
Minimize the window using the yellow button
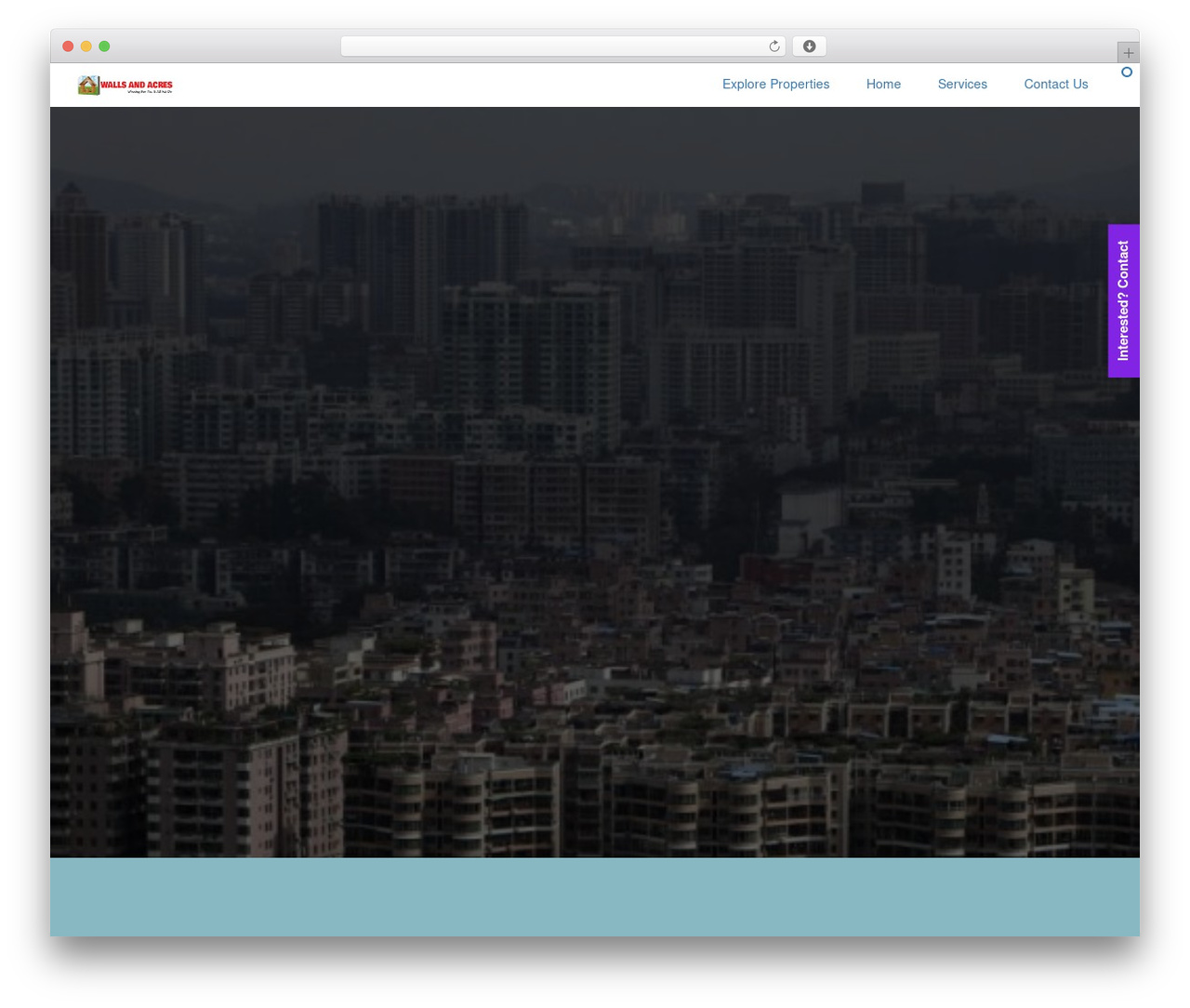86,46
